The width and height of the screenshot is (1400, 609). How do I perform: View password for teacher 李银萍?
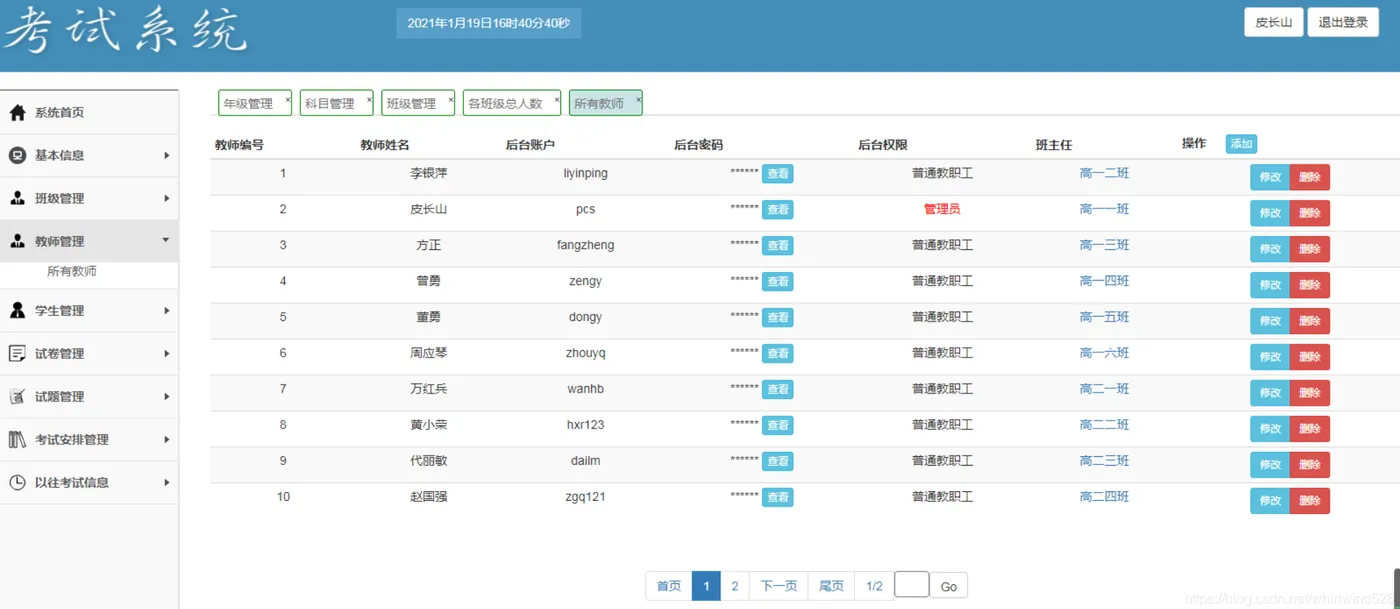coord(778,174)
